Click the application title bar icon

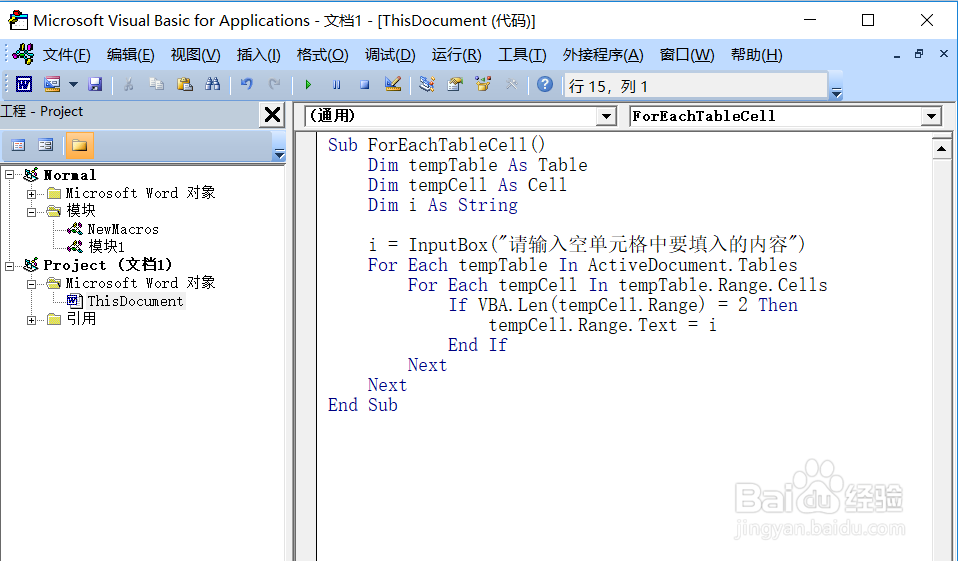18,20
